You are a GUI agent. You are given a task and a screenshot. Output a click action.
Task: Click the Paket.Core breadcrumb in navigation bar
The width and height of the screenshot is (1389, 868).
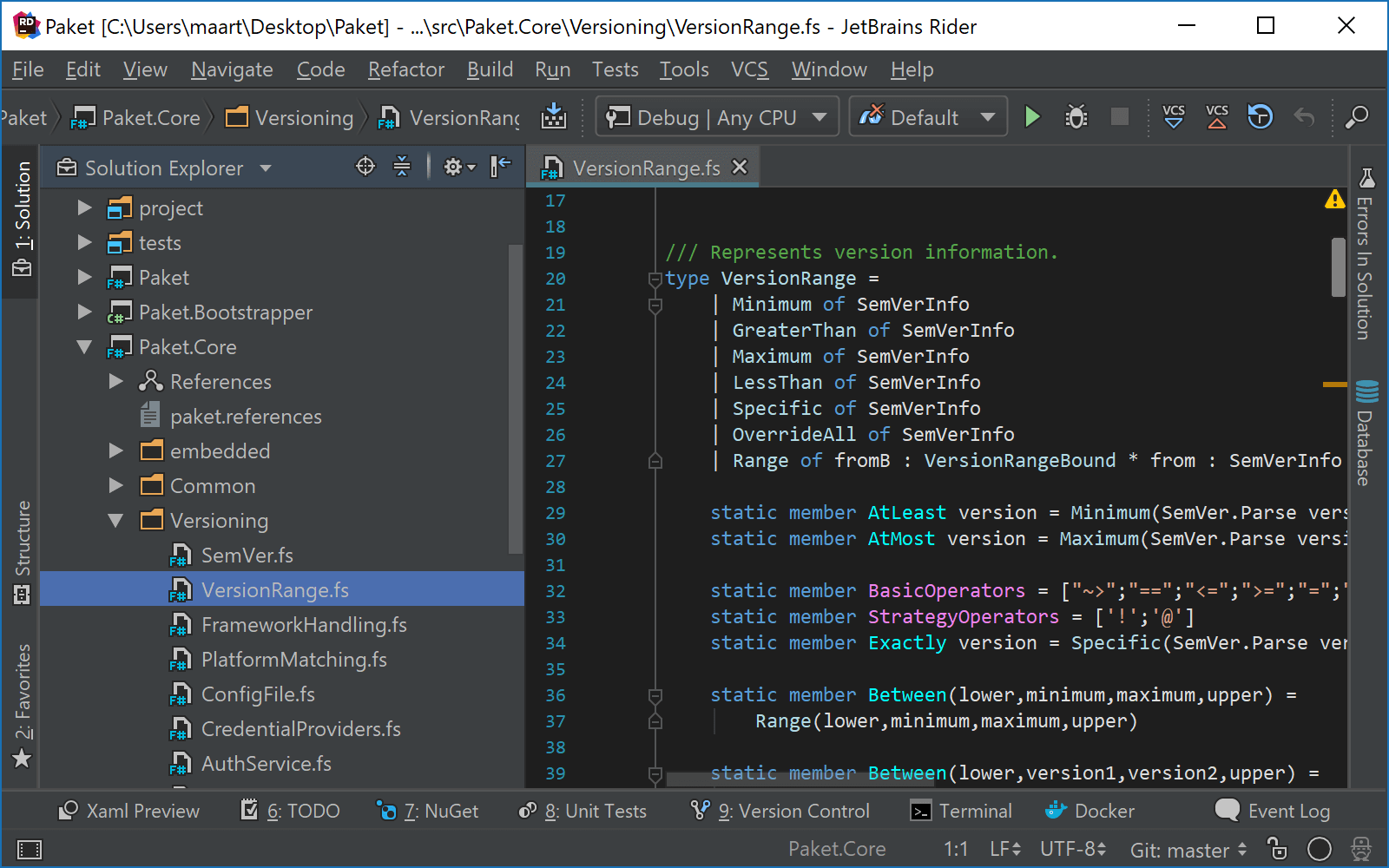point(136,117)
